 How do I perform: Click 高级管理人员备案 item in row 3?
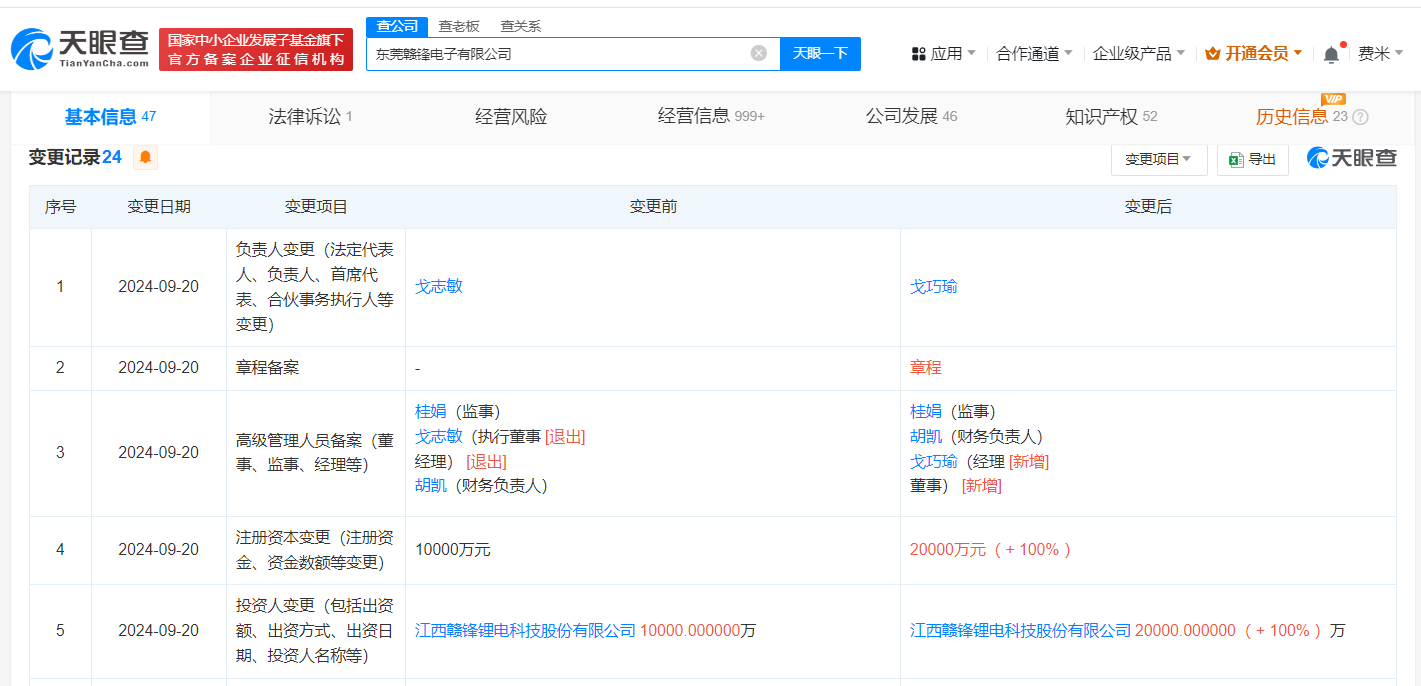316,452
